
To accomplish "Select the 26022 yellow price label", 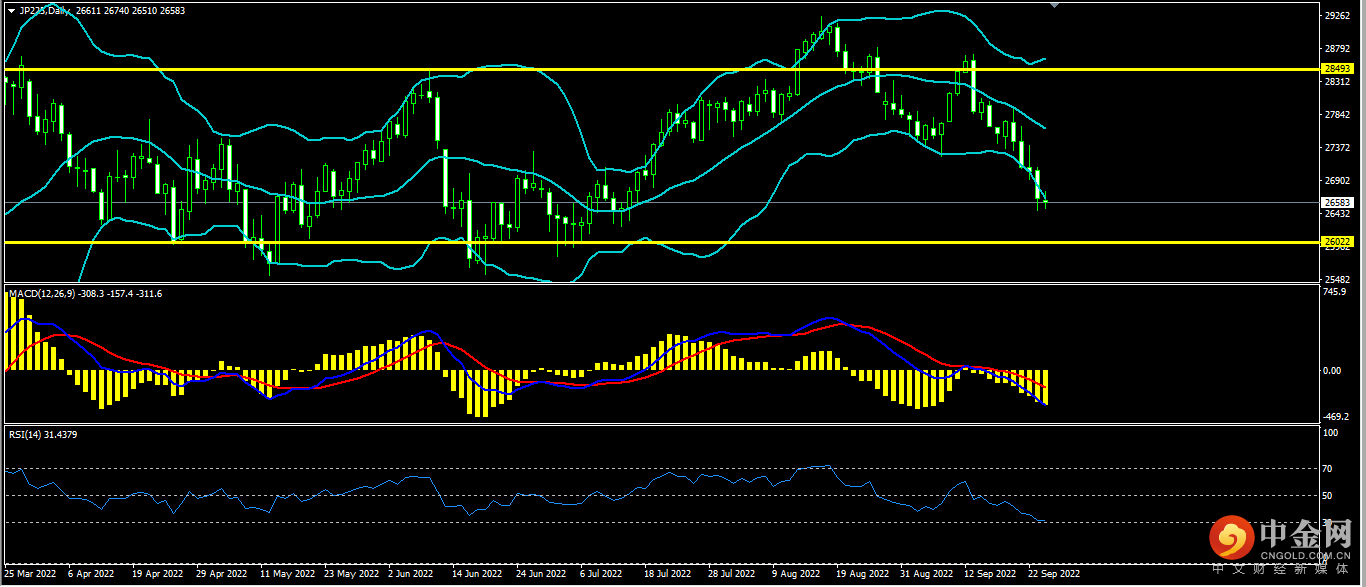I will [x=1337, y=242].
